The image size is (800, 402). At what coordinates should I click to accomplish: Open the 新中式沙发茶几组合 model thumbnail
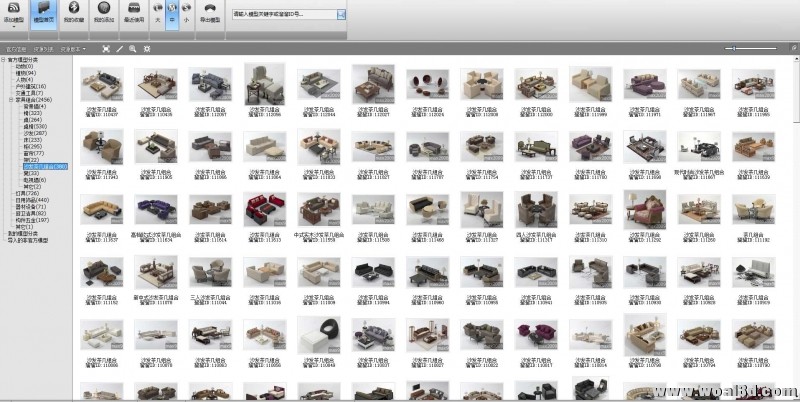click(x=156, y=272)
